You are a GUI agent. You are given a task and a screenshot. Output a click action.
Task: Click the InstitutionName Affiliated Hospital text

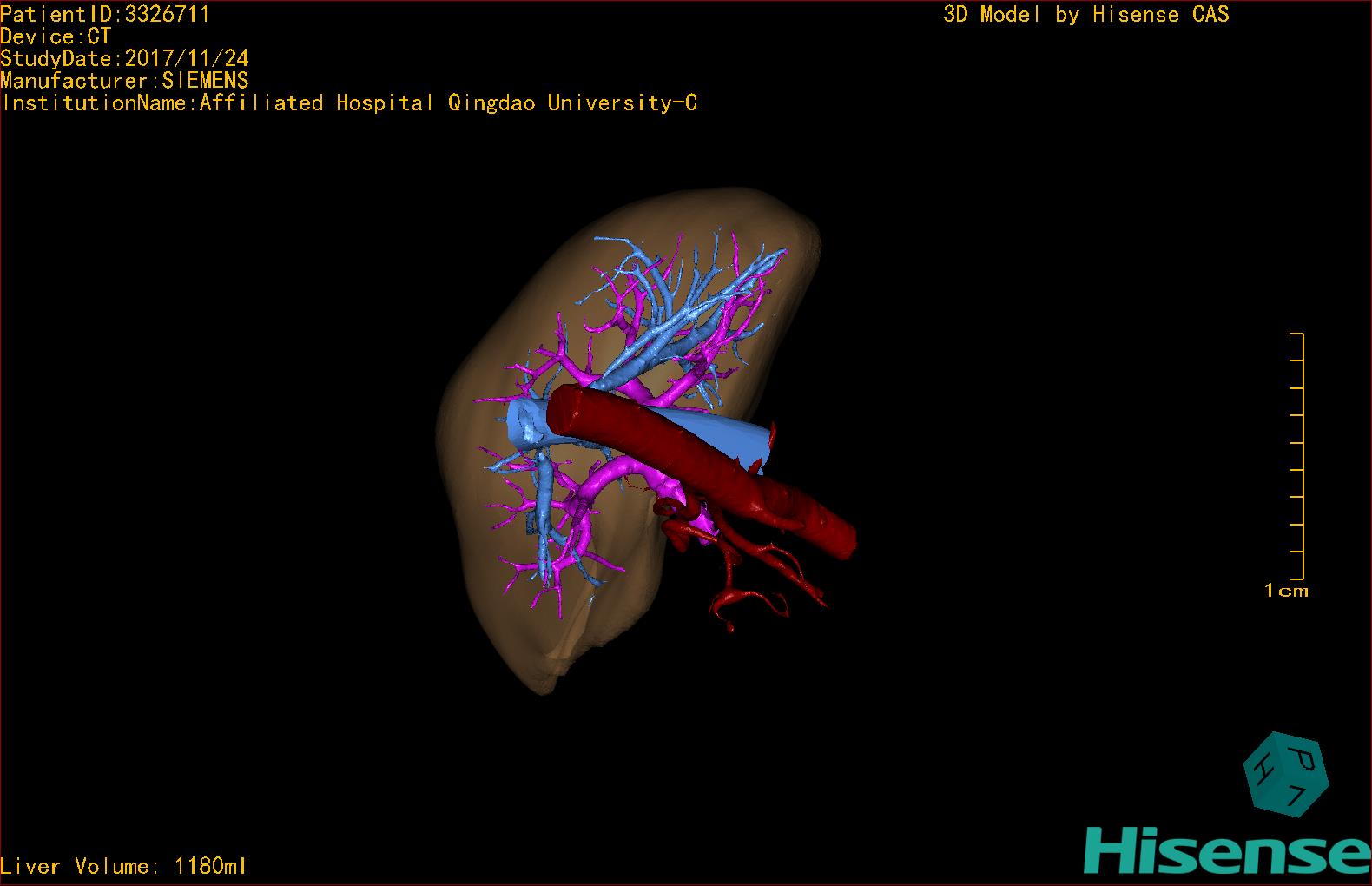point(349,102)
